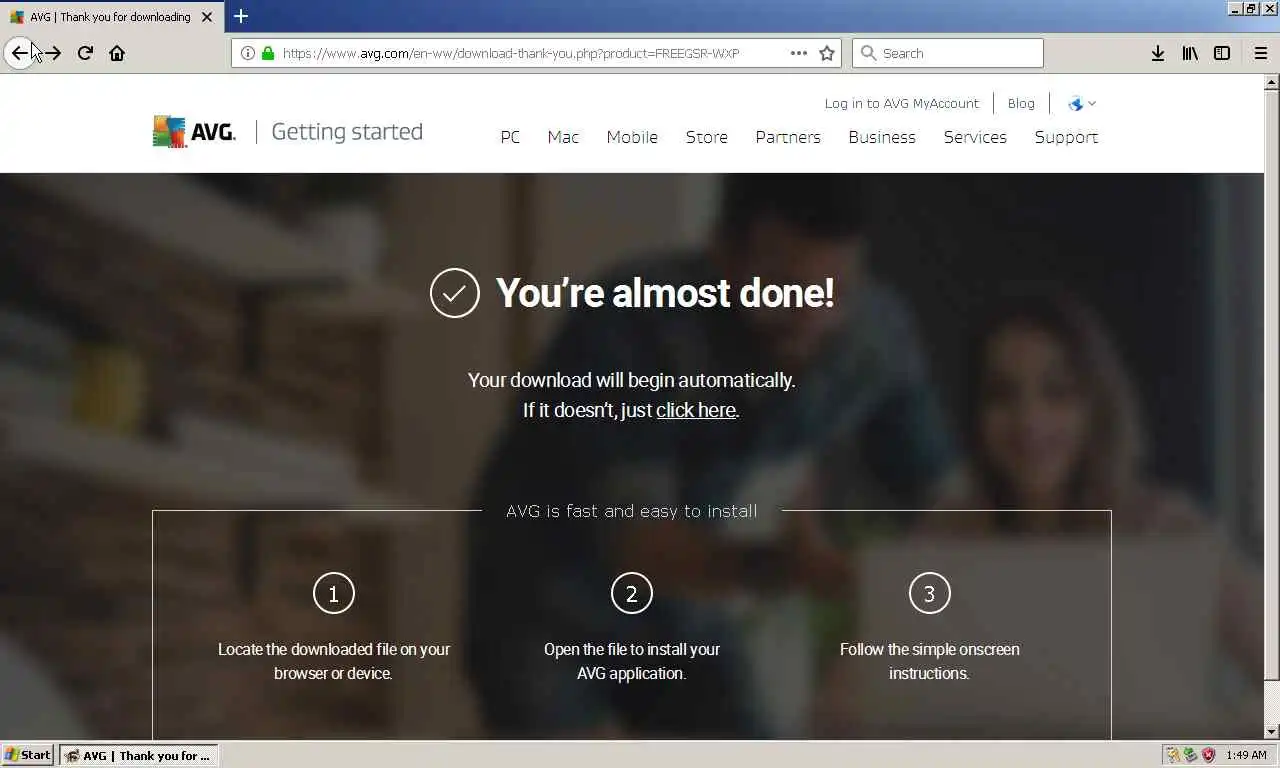Screen dimensions: 1280x768
Task: Click the green tray icon in the middle
Action: click(1191, 755)
